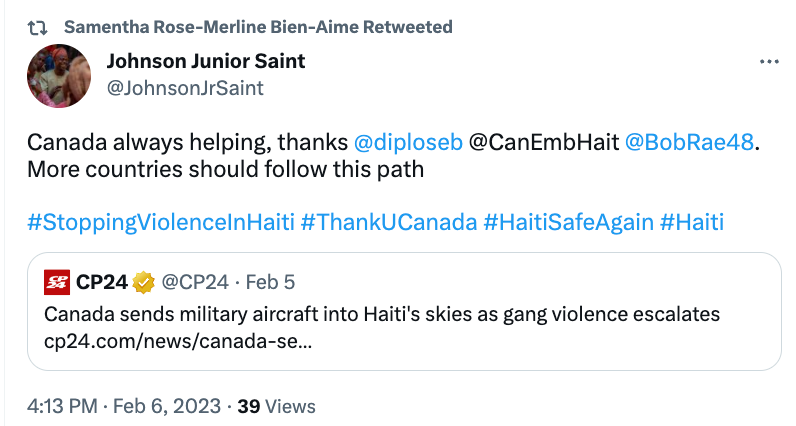Click Johnson Junior Saint's profile avatar
Screen dimensions: 796x426
point(67,75)
